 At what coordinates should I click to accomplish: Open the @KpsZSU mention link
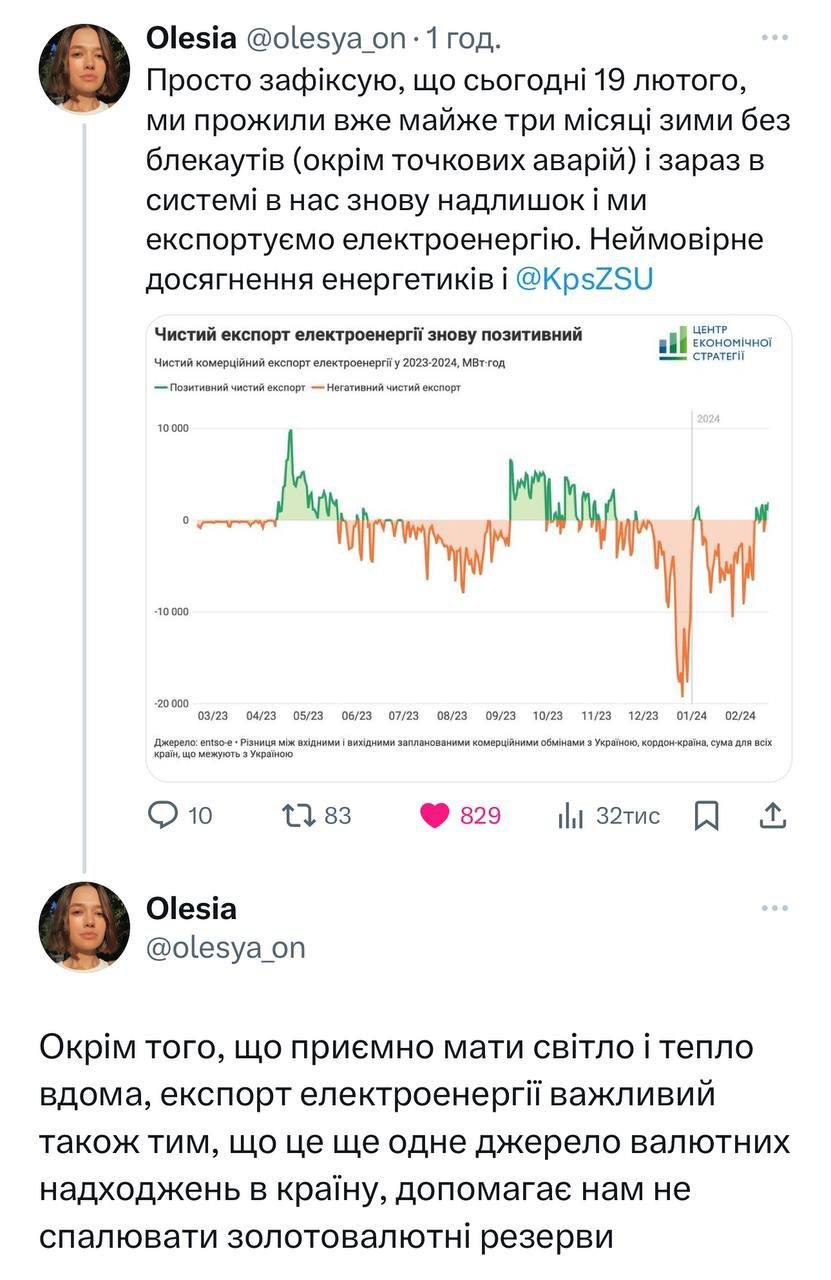(x=584, y=280)
